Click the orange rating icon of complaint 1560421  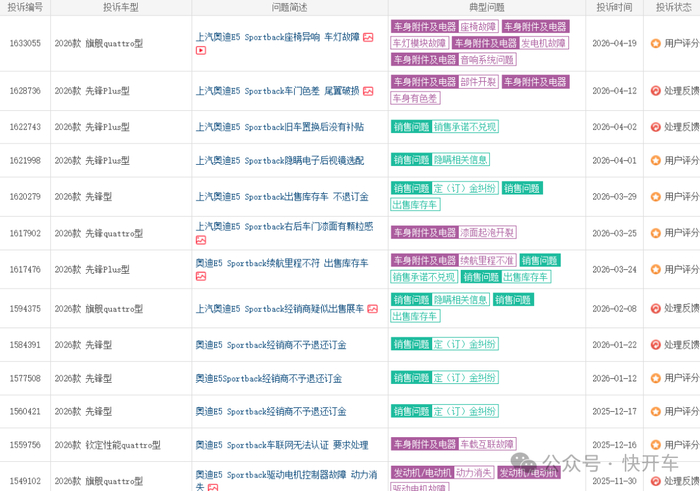pyautogui.click(x=655, y=412)
